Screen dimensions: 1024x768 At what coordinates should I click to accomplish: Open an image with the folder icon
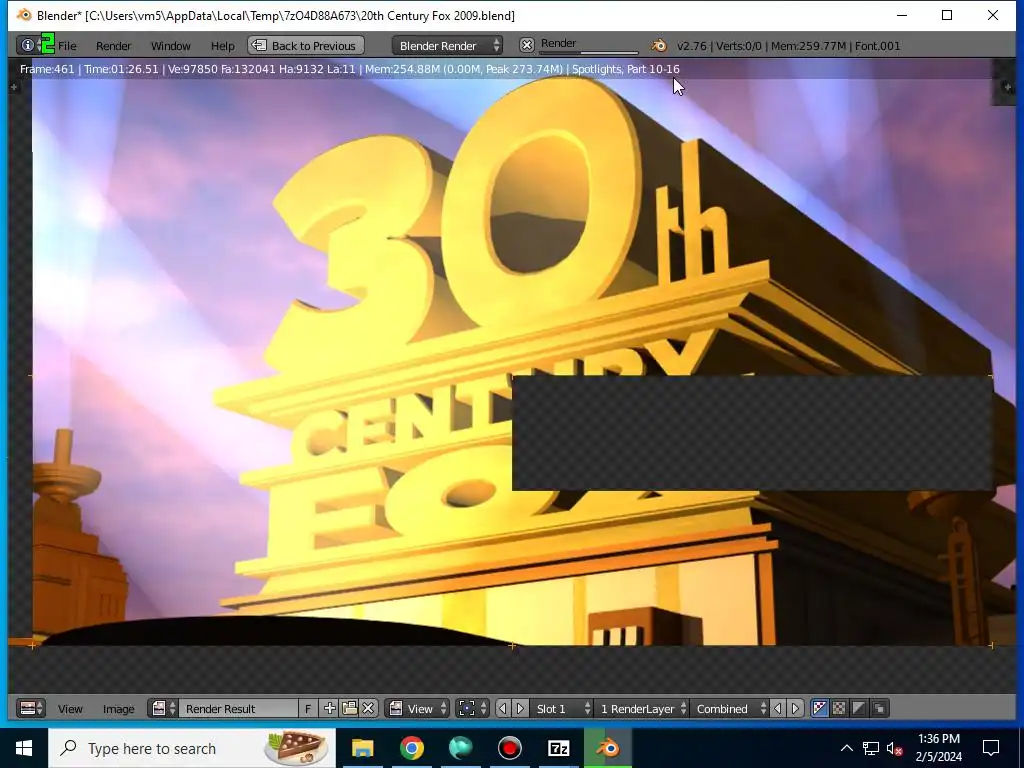(349, 709)
